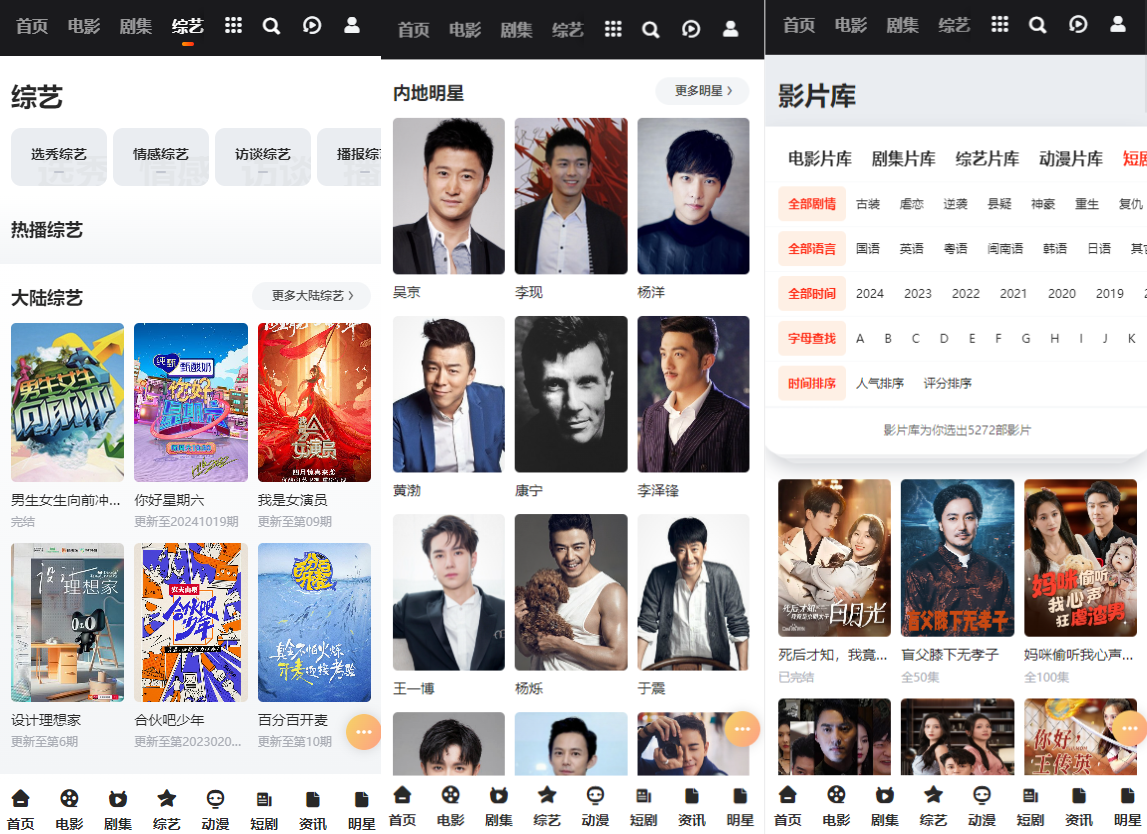This screenshot has height=834, width=1147.
Task: Open watch history icon in left panel header
Action: (x=312, y=26)
